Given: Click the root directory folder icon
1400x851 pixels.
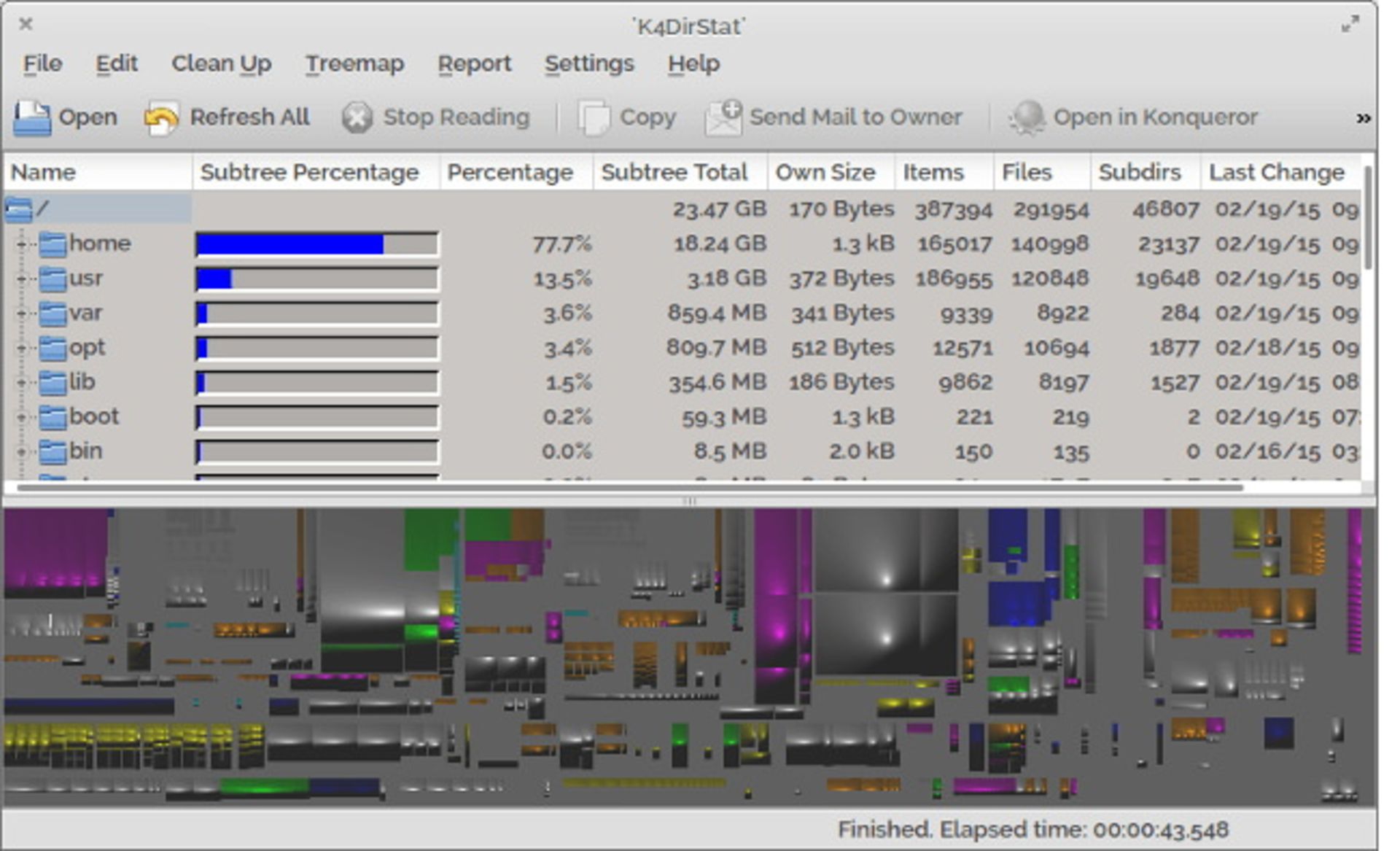Looking at the screenshot, I should (x=18, y=210).
